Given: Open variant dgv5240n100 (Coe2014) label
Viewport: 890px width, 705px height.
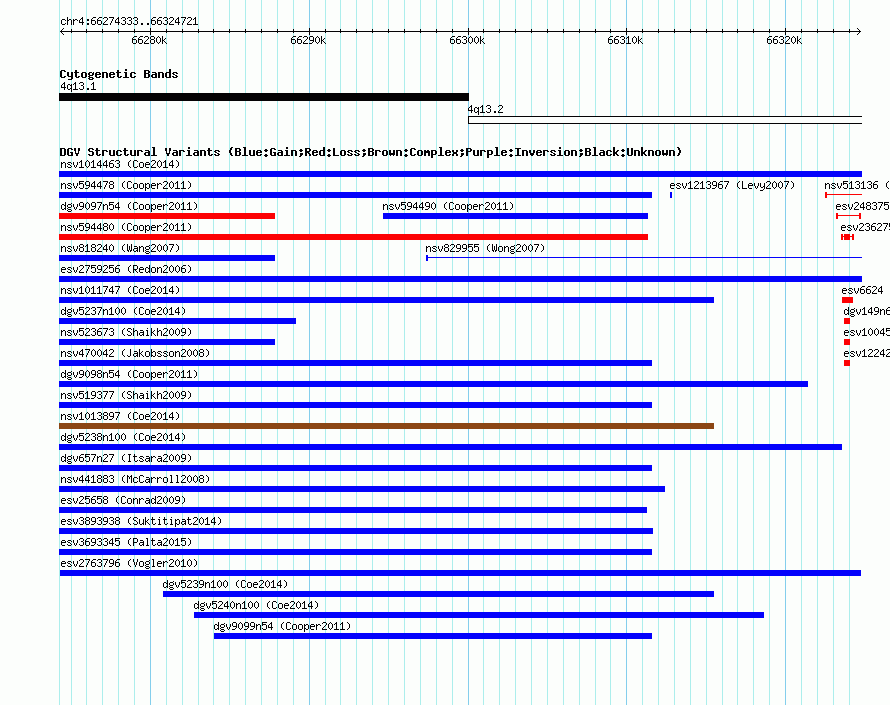Looking at the screenshot, I should click(x=257, y=605).
